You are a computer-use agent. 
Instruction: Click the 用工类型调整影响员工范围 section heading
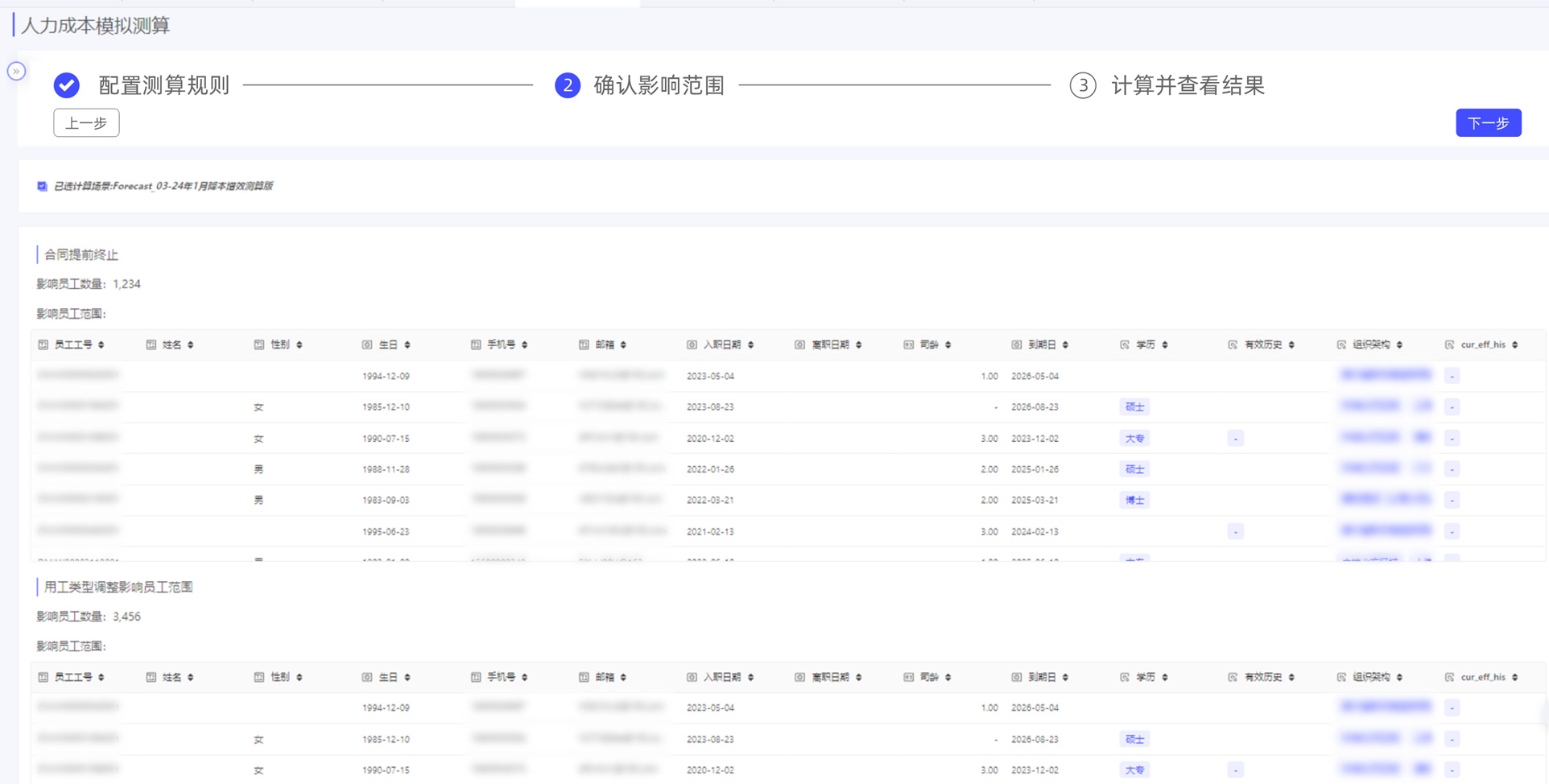118,588
